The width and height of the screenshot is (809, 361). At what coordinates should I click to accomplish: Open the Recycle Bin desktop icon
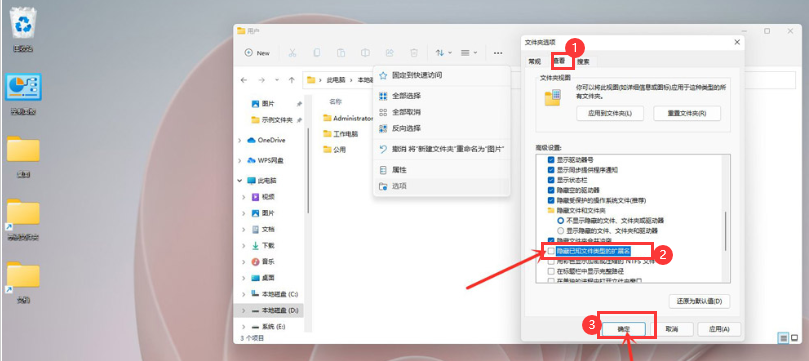point(23,29)
